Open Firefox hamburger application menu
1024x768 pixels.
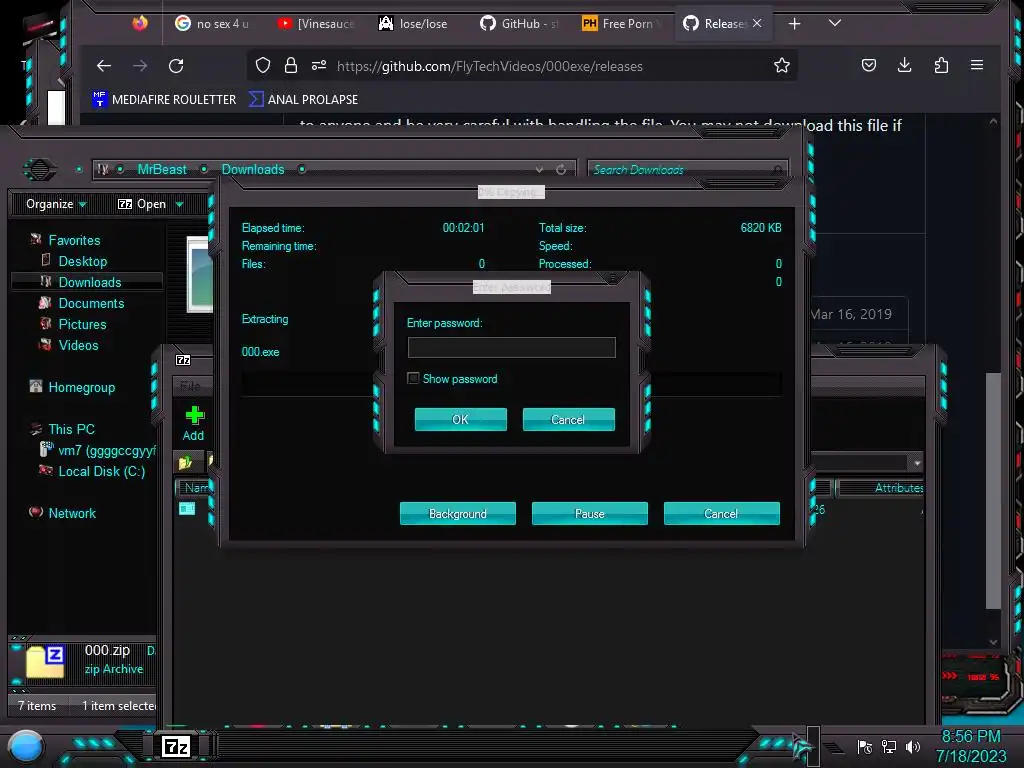point(977,65)
